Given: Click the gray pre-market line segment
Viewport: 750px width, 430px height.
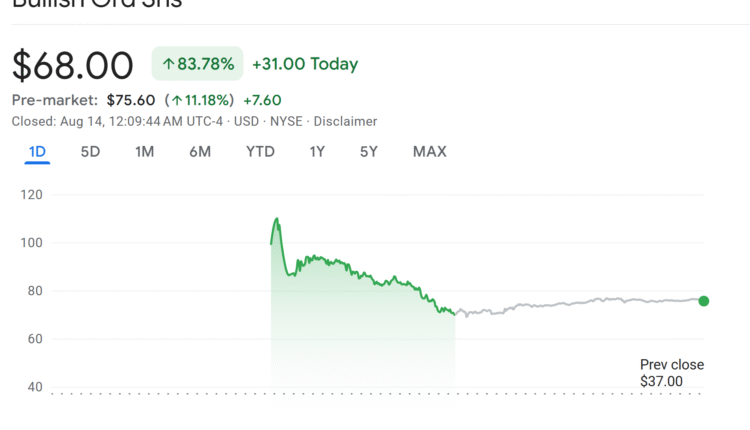Looking at the screenshot, I should click(580, 302).
